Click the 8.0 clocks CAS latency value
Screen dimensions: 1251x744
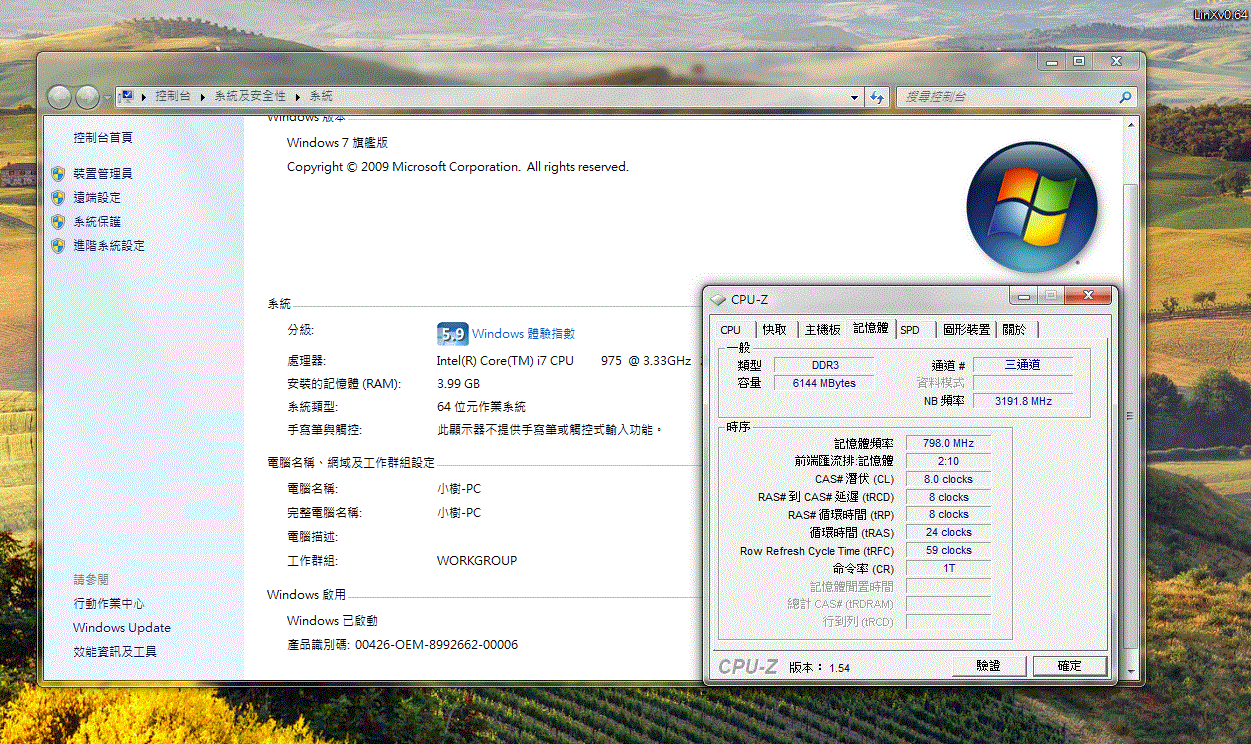tap(948, 479)
